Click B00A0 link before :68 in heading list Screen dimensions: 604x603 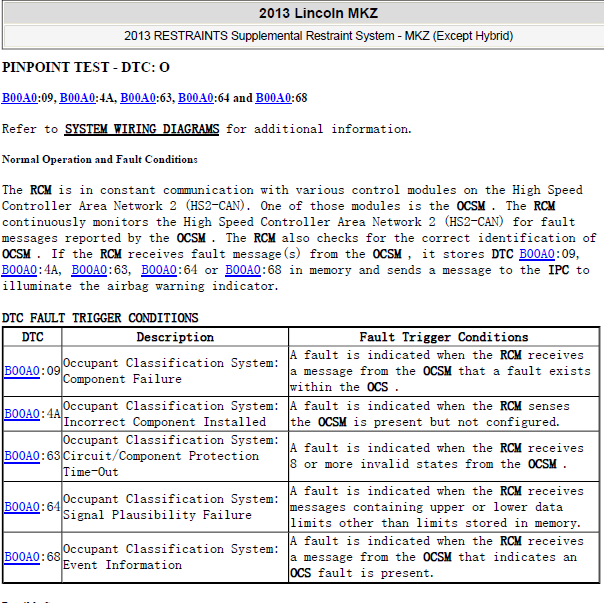[x=273, y=98]
